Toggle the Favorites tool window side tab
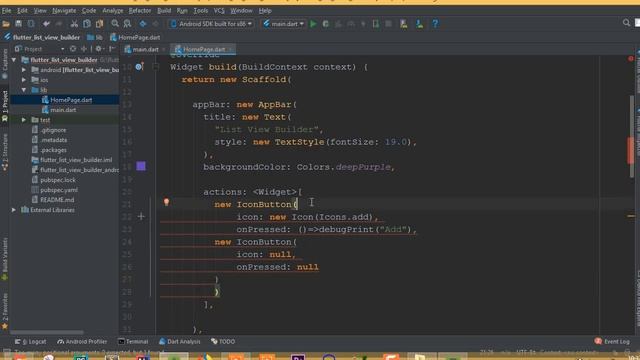This screenshot has height=360, width=640. point(4,310)
